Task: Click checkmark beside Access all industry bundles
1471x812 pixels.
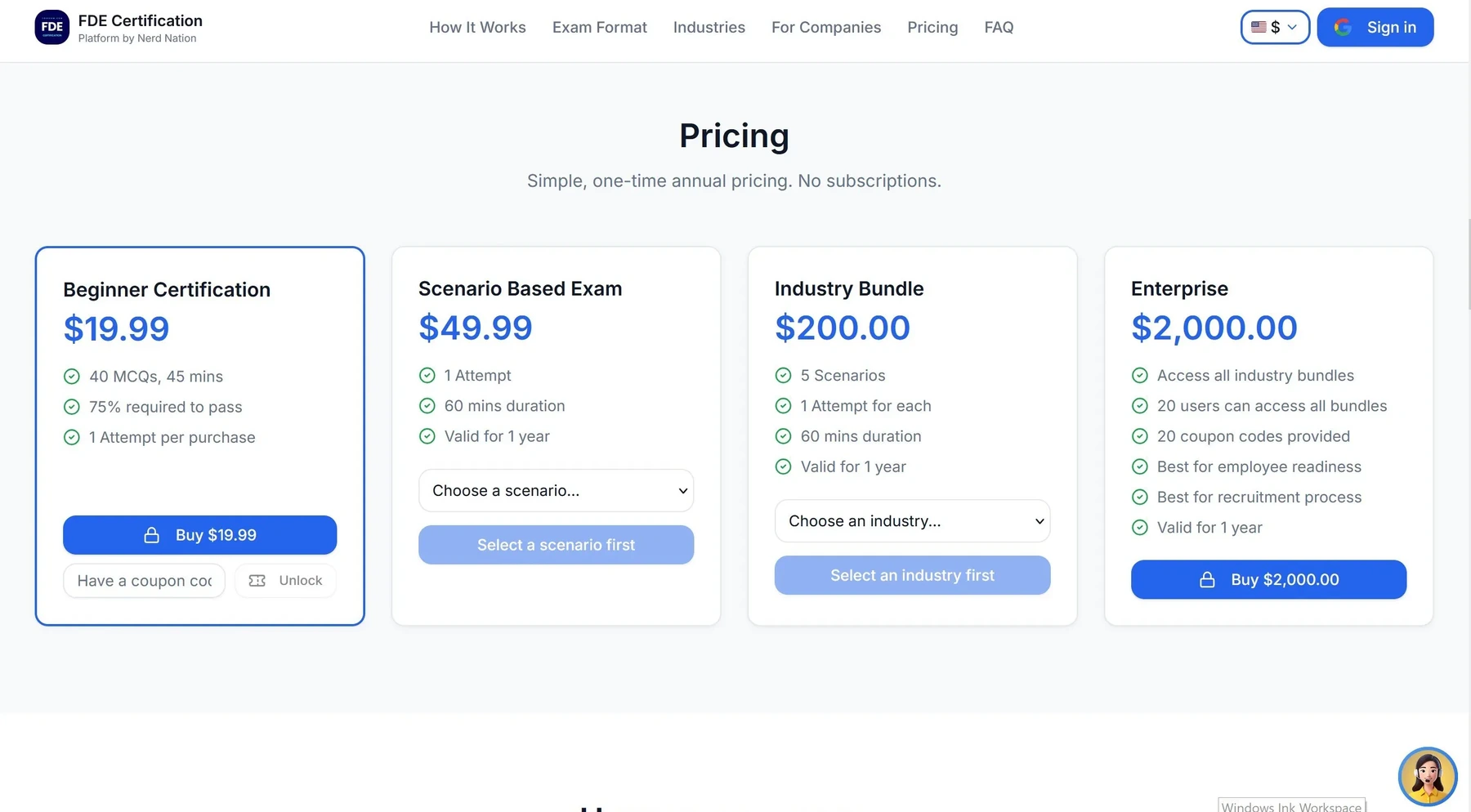Action: coord(1139,375)
